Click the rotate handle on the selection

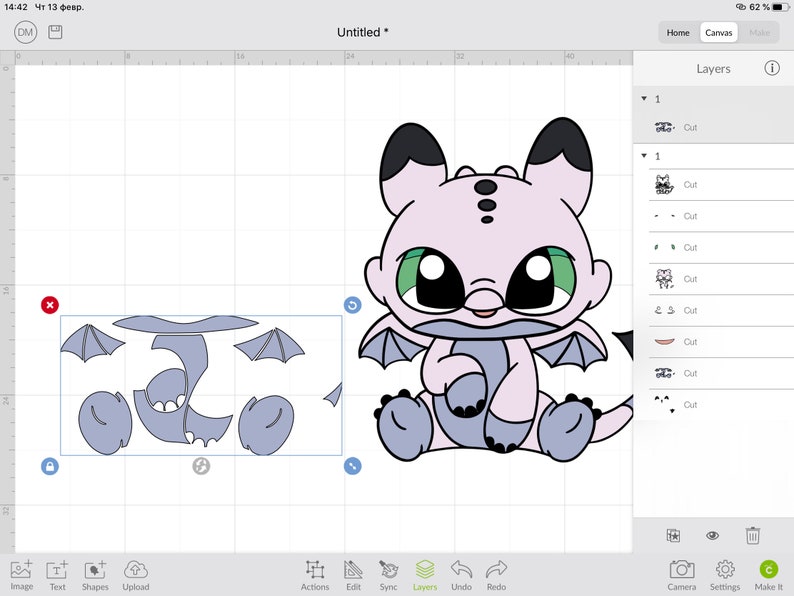tap(352, 305)
